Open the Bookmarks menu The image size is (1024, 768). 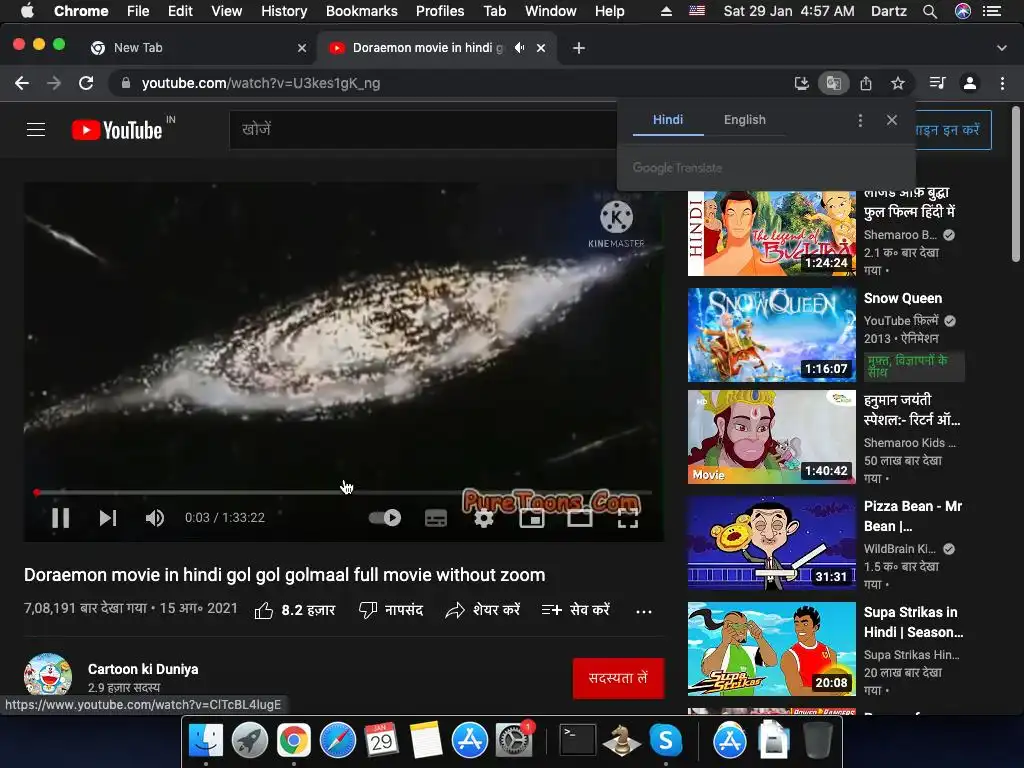361,11
